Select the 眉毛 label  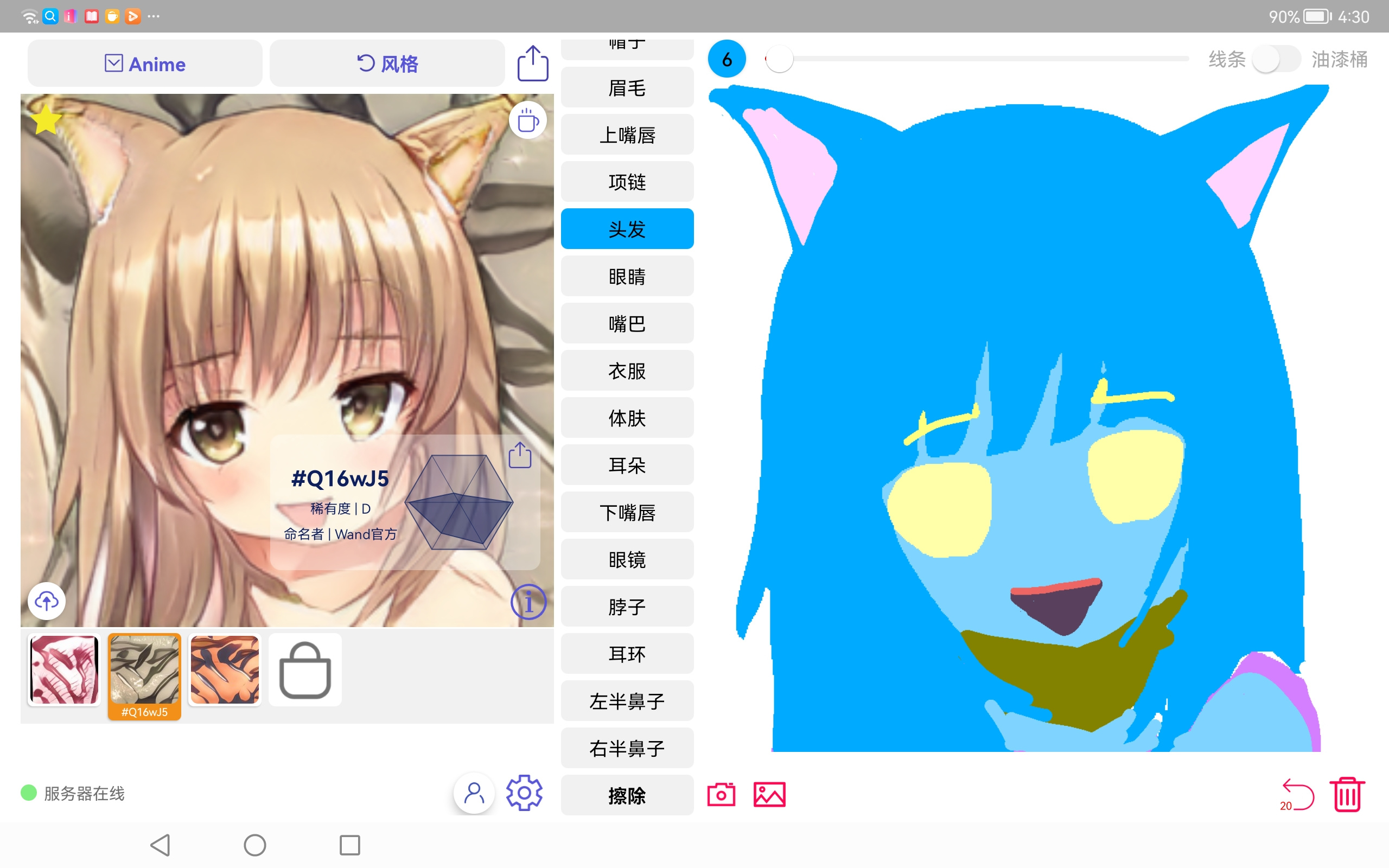tap(627, 87)
